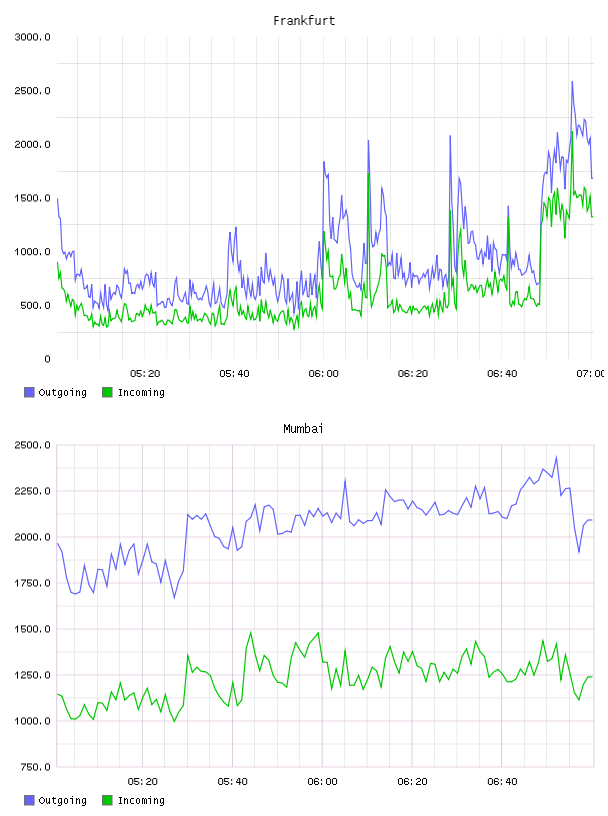Click the 0 y-axis label on Frankfurt
Image resolution: width=608 pixels, height=816 pixels.
click(47, 359)
